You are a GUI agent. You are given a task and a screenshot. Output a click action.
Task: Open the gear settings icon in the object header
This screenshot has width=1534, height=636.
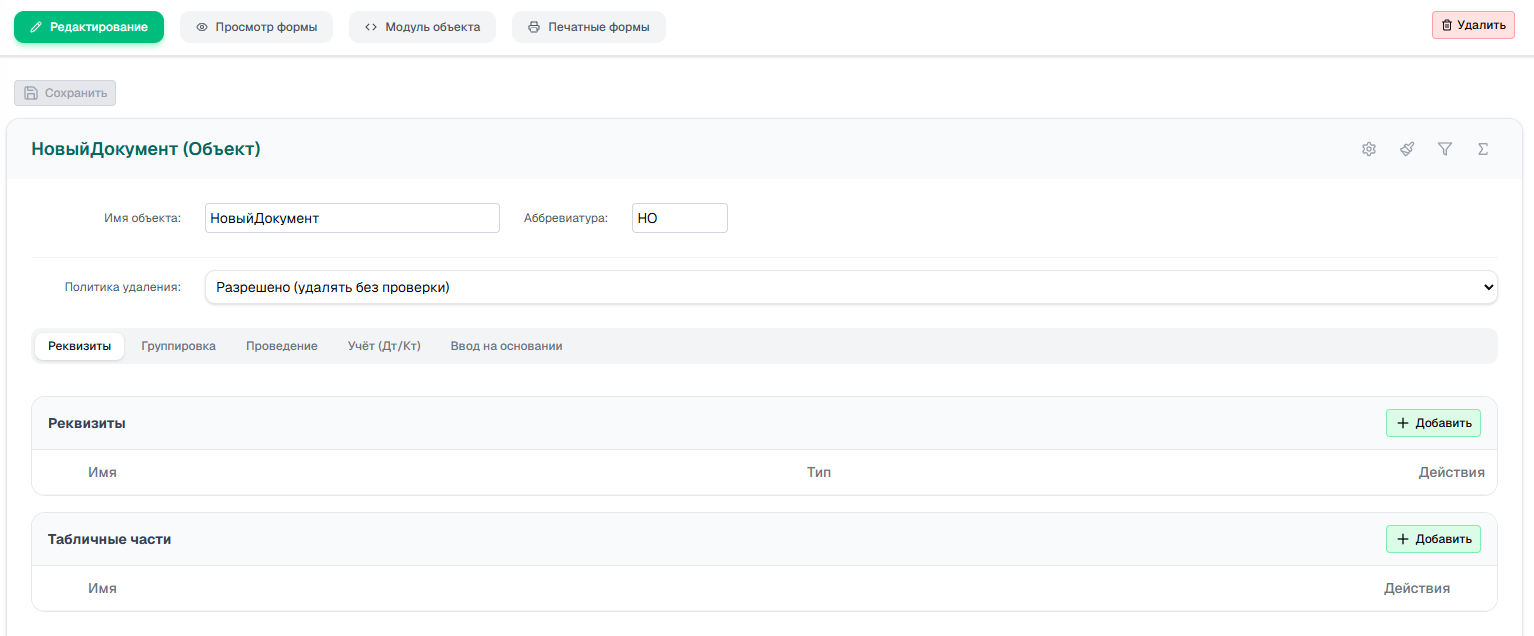(1369, 149)
